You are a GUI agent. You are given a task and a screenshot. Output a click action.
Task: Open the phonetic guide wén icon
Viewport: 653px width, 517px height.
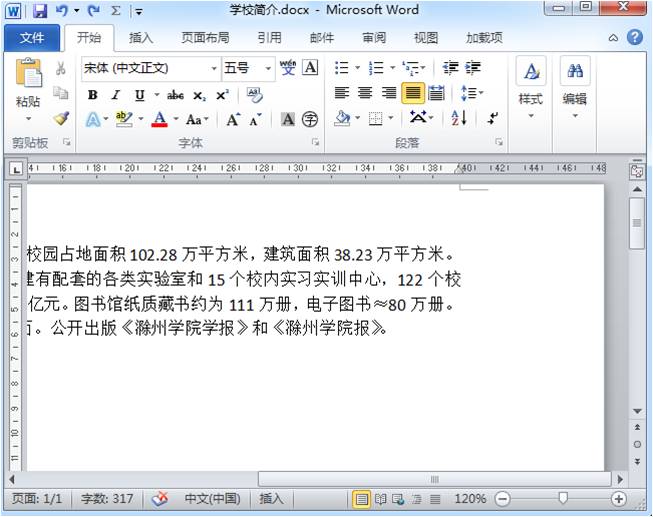(288, 67)
